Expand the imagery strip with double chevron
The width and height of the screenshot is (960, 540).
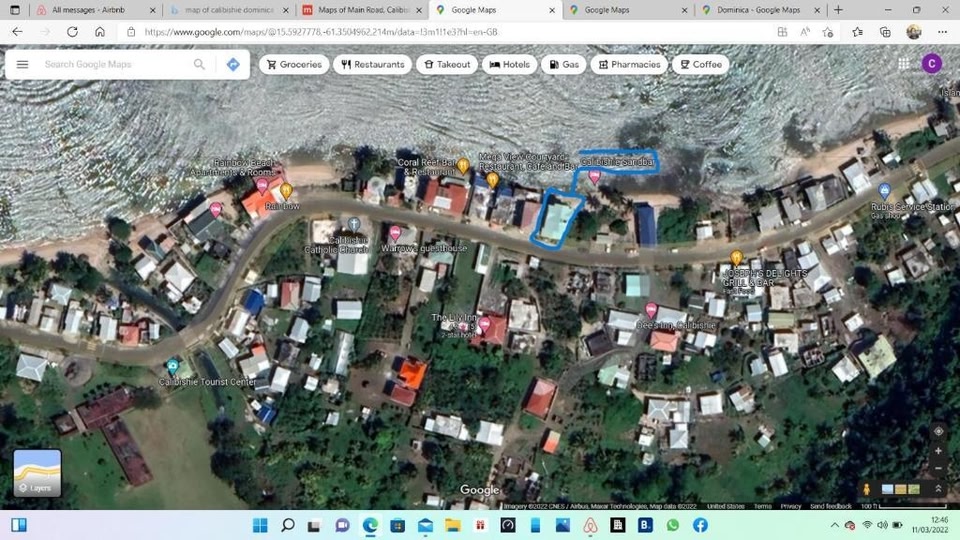[938, 489]
